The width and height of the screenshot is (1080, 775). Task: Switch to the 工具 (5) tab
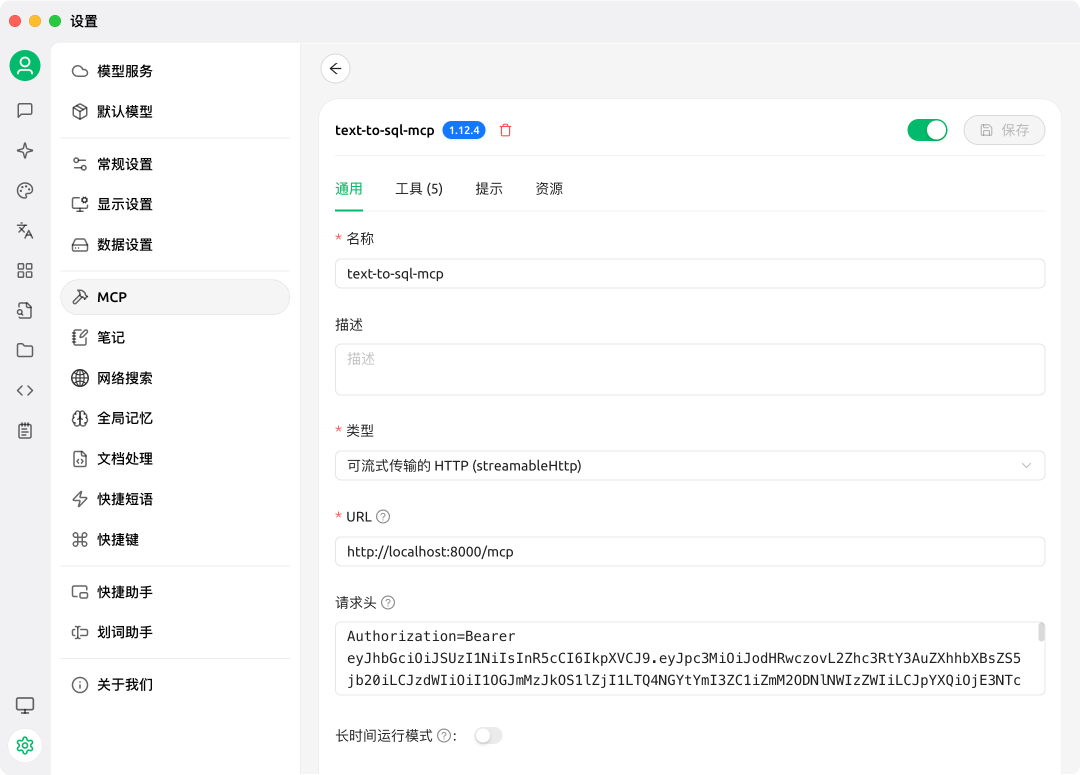click(x=419, y=189)
